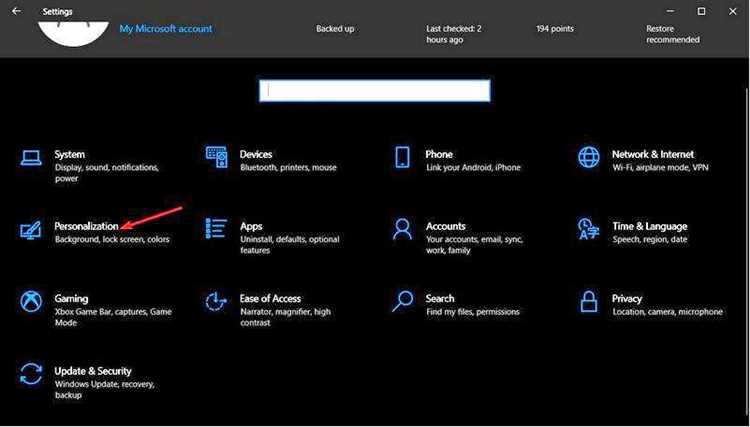Click the Backed up status item
Viewport: 750px width, 427px height.
[x=335, y=29]
